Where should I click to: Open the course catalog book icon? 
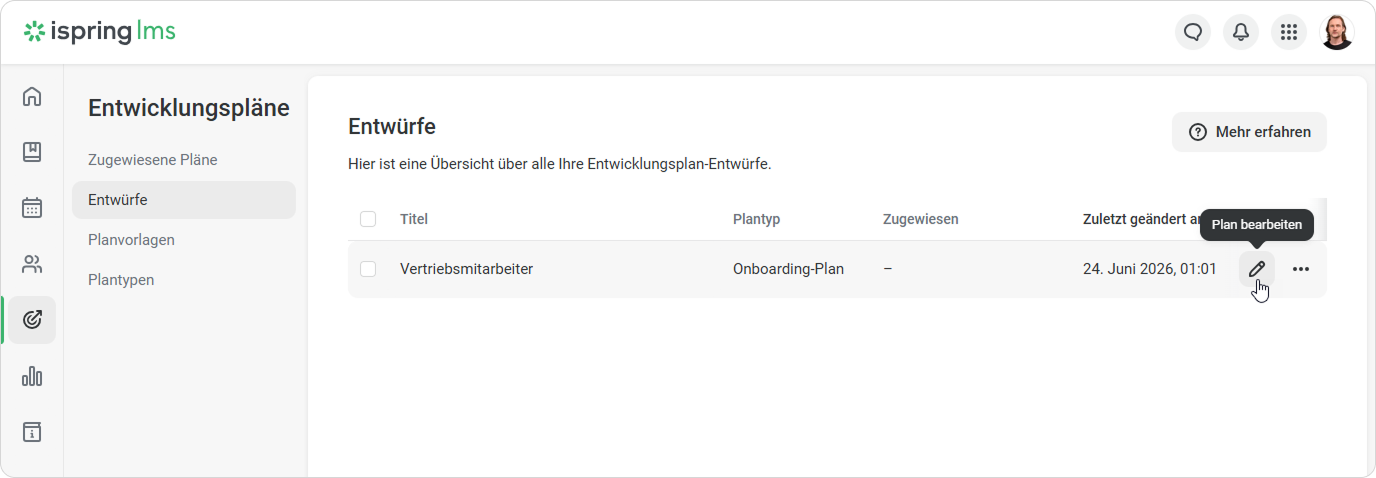pyautogui.click(x=32, y=152)
